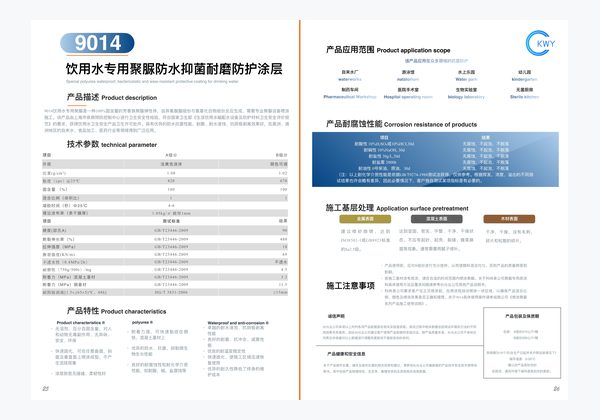Click the heading 产品特性 Product characteristics
600x420 pixels.
point(116,311)
